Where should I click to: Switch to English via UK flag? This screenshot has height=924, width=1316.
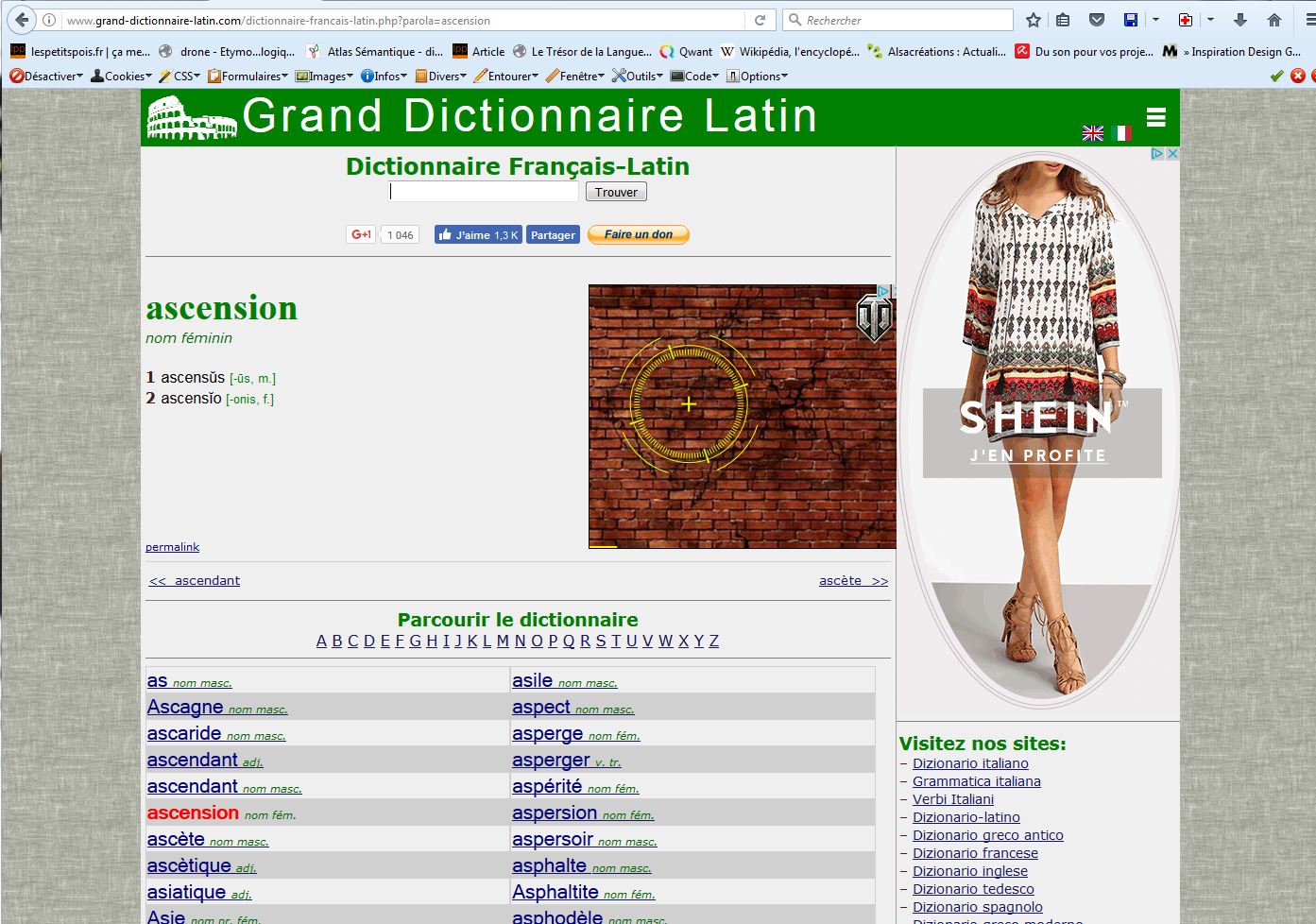[x=1093, y=133]
